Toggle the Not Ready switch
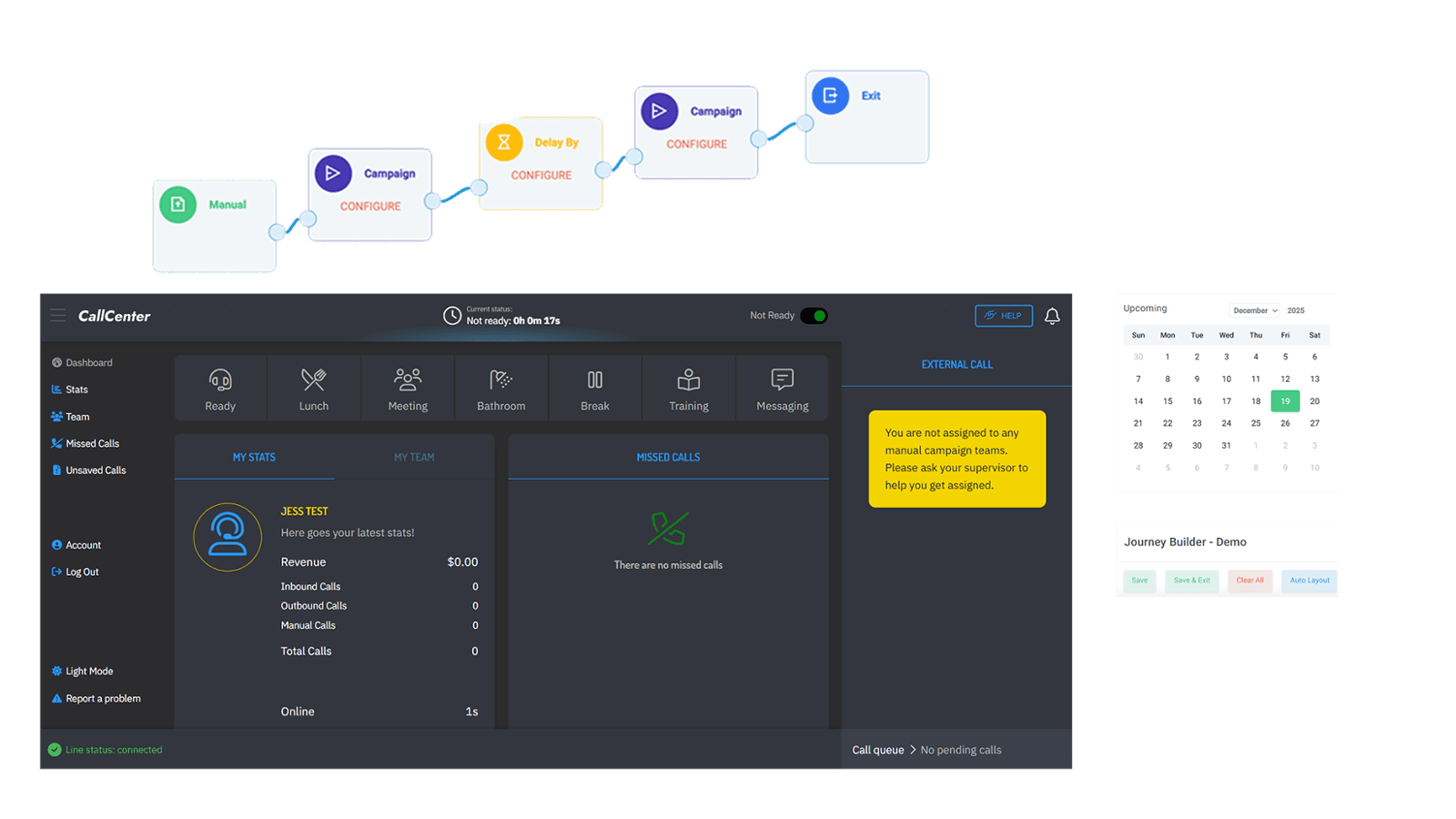The image size is (1456, 819). [814, 316]
